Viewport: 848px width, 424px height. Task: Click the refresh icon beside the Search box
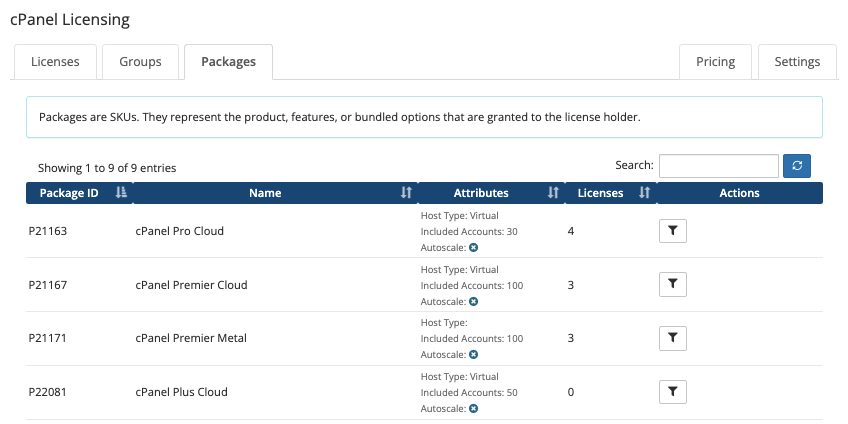[x=797, y=166]
